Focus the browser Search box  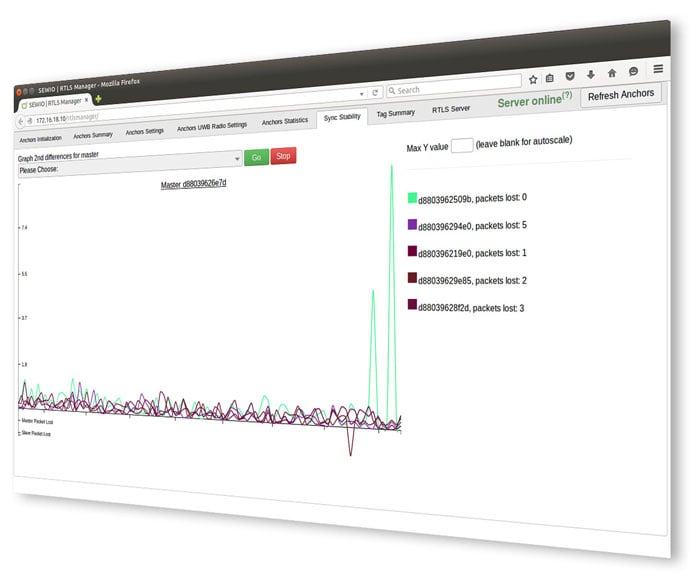(x=454, y=86)
